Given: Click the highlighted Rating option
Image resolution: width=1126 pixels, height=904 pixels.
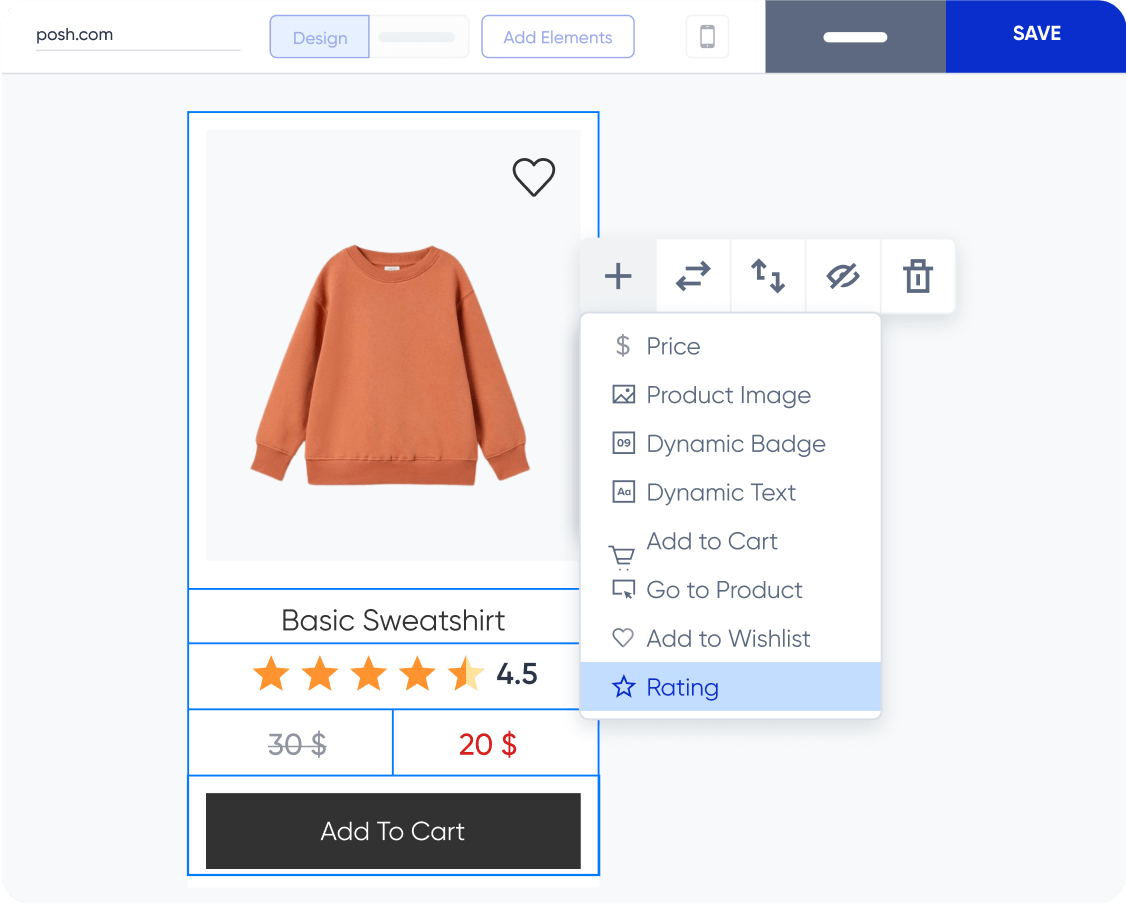Looking at the screenshot, I should pyautogui.click(x=682, y=687).
